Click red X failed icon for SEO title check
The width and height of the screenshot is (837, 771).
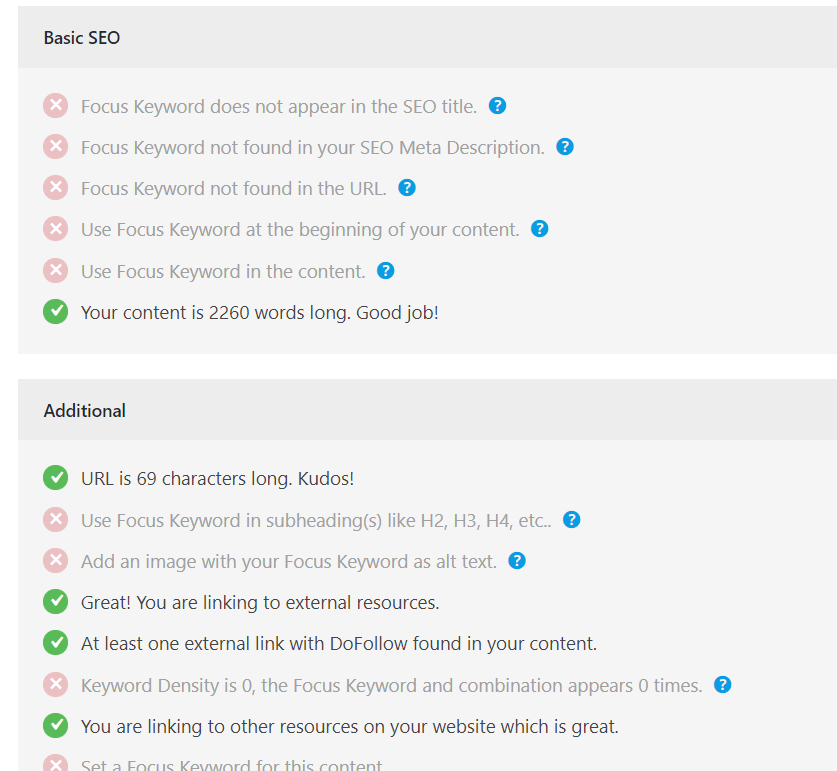pos(56,106)
